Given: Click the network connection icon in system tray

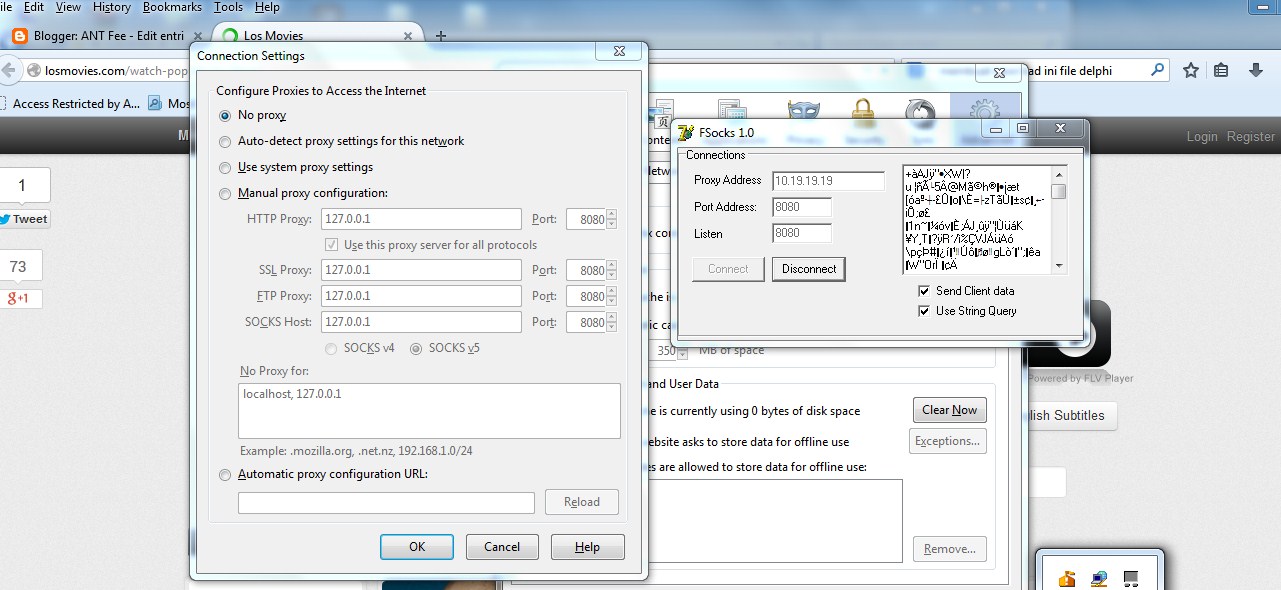Looking at the screenshot, I should pos(1099,578).
